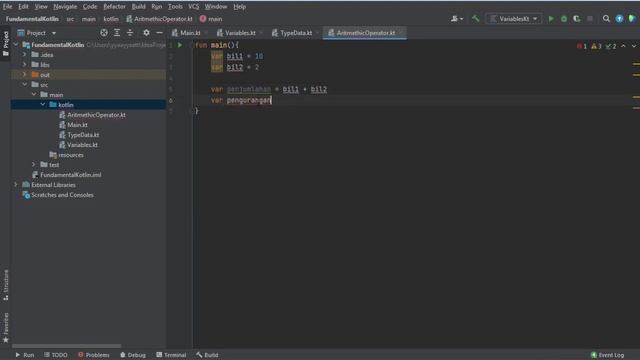640x360 pixels.
Task: Run the VariablesKt configuration
Action: point(551,19)
